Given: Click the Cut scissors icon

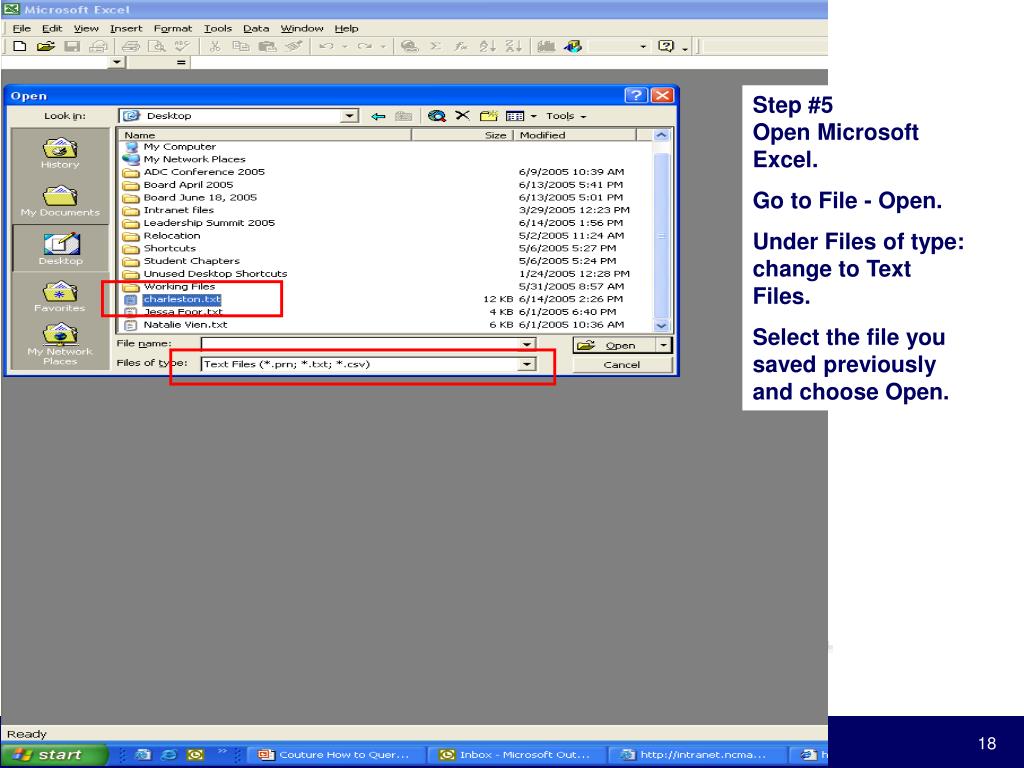Looking at the screenshot, I should (214, 46).
